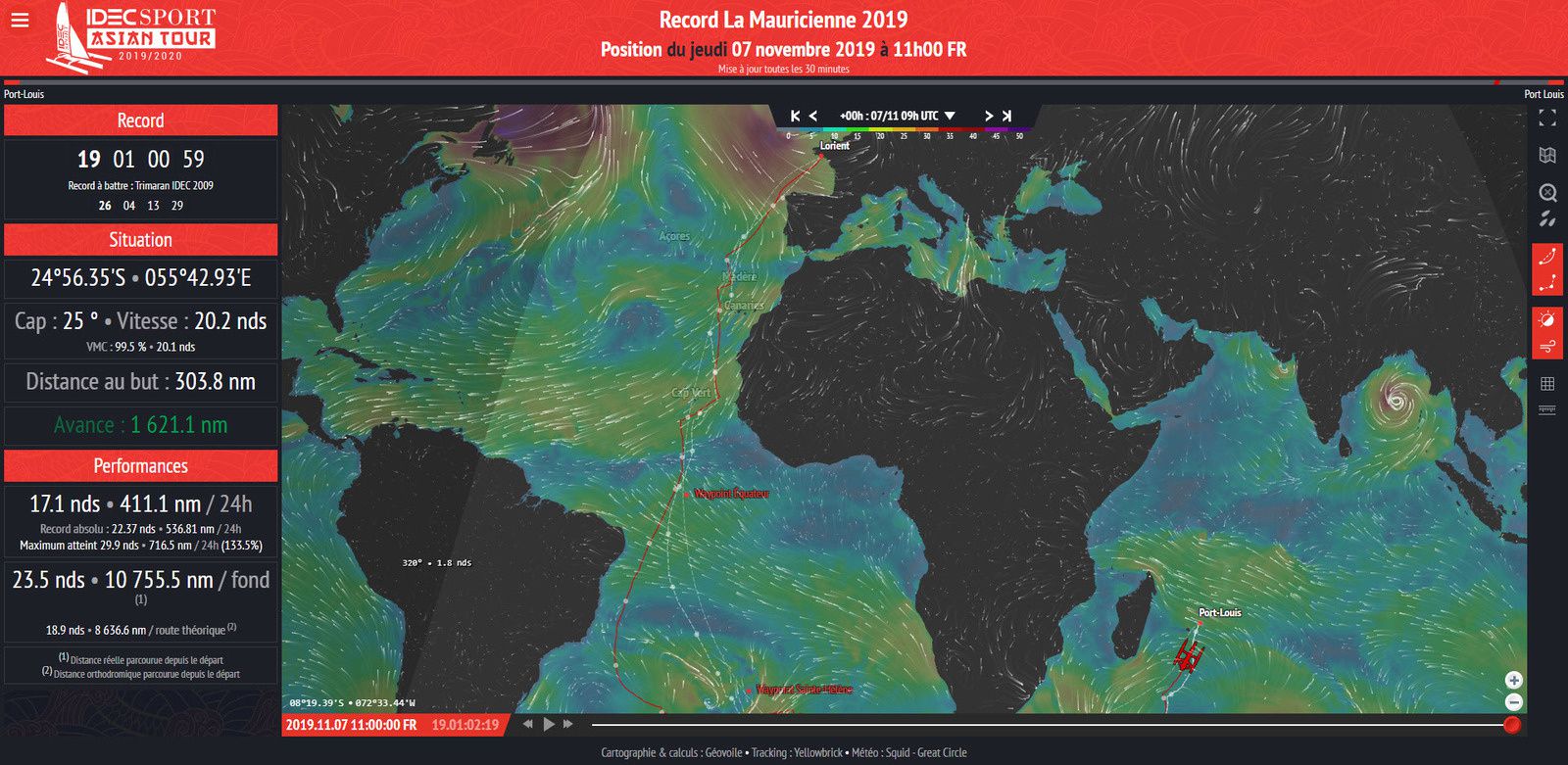Click the race time 19.01:02:19
The width and height of the screenshot is (1568, 765).
tap(465, 725)
